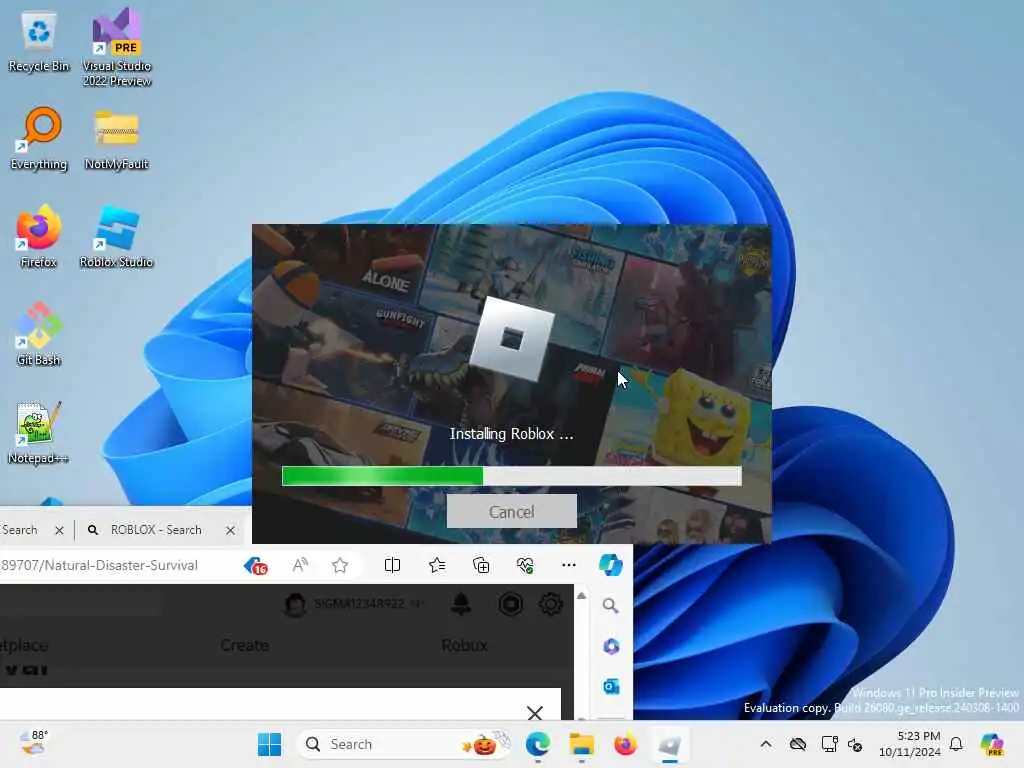The image size is (1024, 768).
Task: Open Edge Collections button
Action: 481,565
